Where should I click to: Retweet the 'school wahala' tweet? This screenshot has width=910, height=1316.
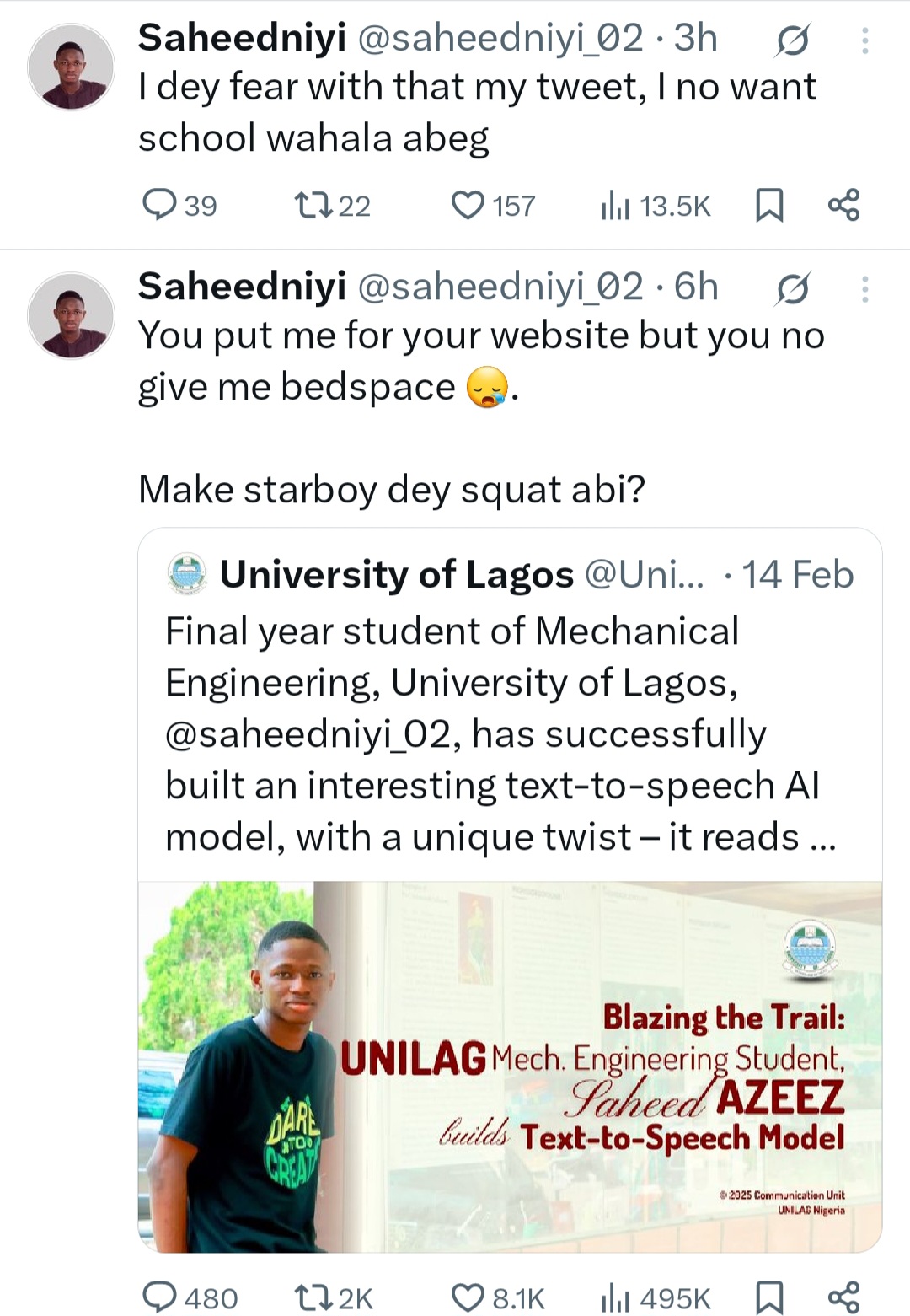[x=333, y=205]
